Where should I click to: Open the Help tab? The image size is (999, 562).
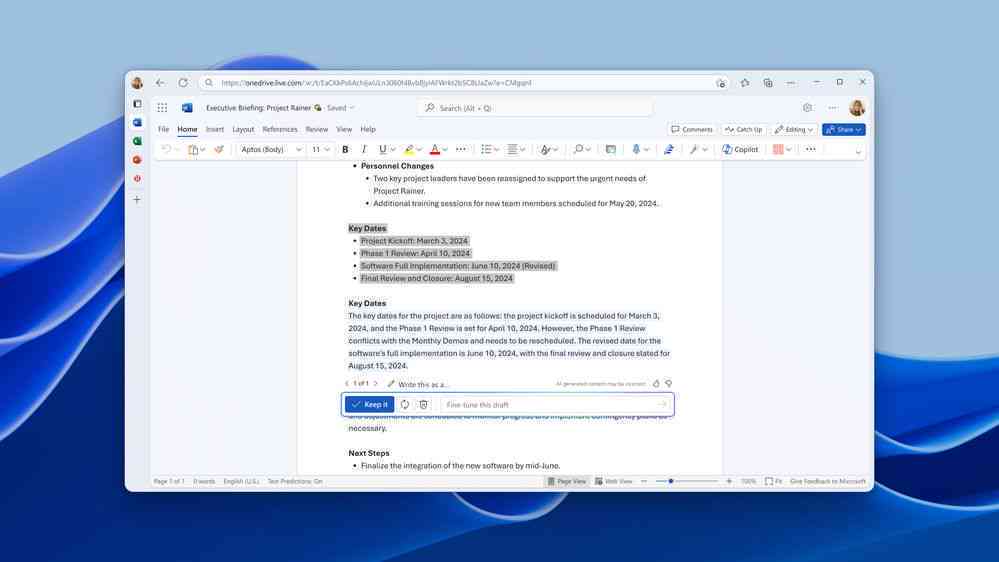[x=368, y=129]
